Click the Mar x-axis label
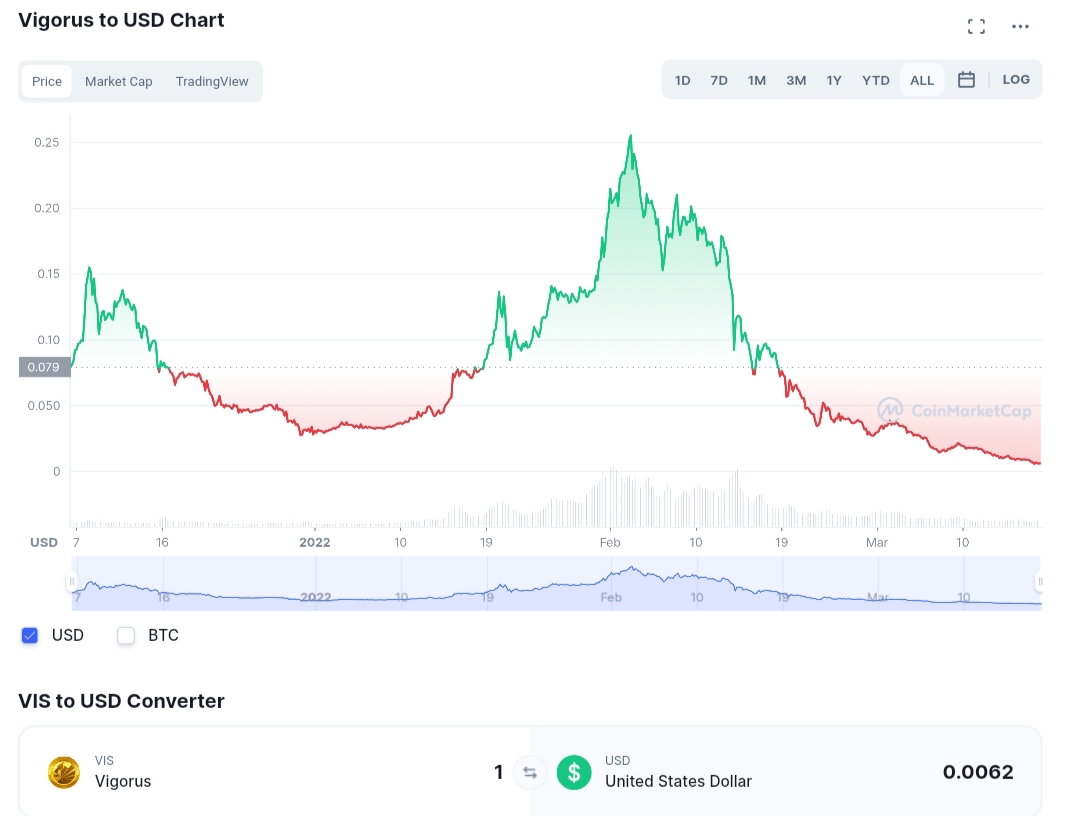Screen dimensions: 1080x816 pos(876,543)
